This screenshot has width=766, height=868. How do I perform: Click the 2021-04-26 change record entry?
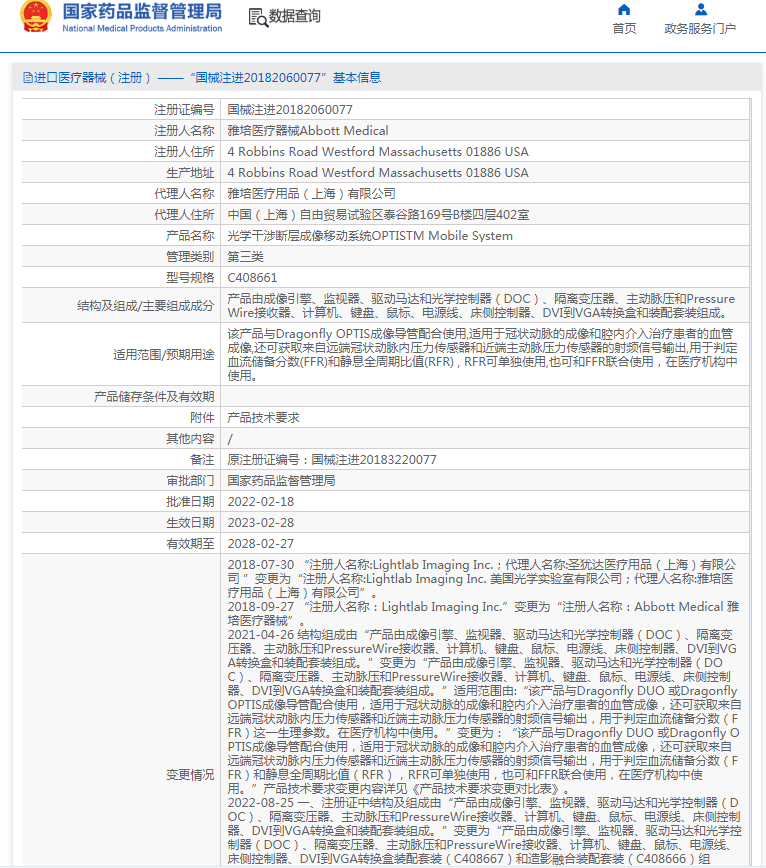[x=484, y=711]
